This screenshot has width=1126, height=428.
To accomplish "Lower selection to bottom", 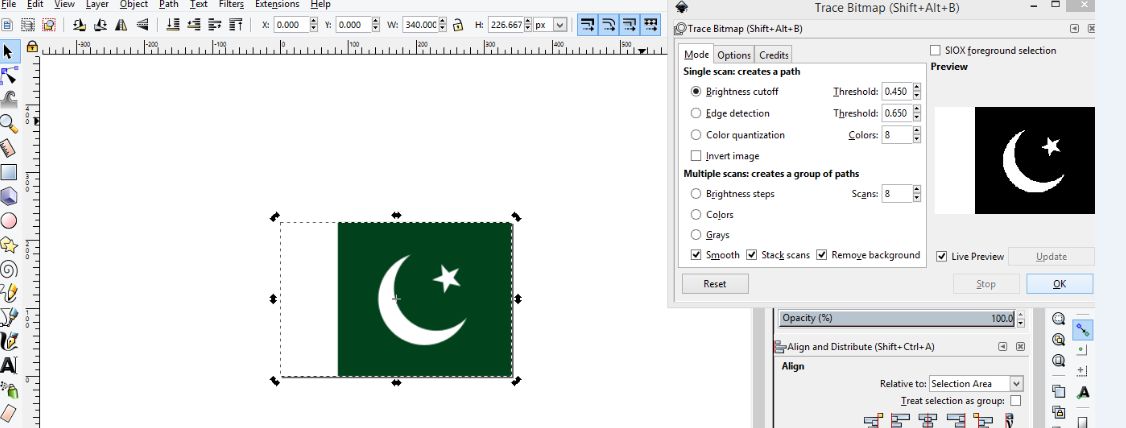I will coord(173,24).
